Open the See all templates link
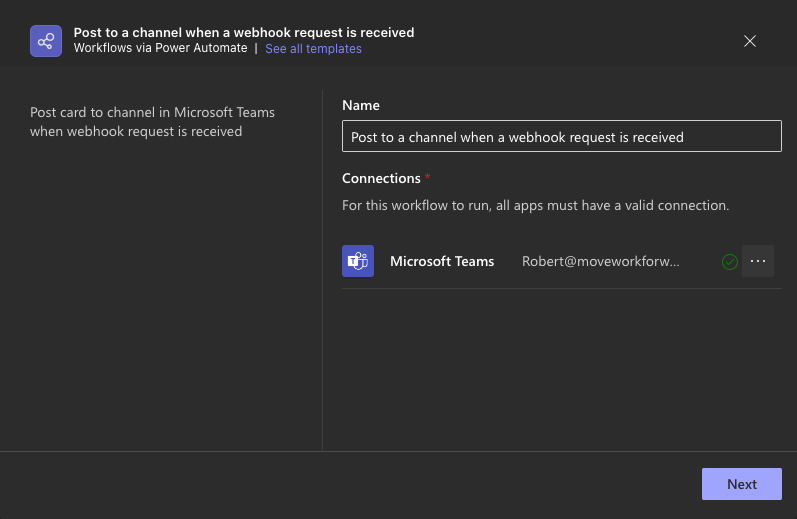Viewport: 797px width, 519px height. 313,49
